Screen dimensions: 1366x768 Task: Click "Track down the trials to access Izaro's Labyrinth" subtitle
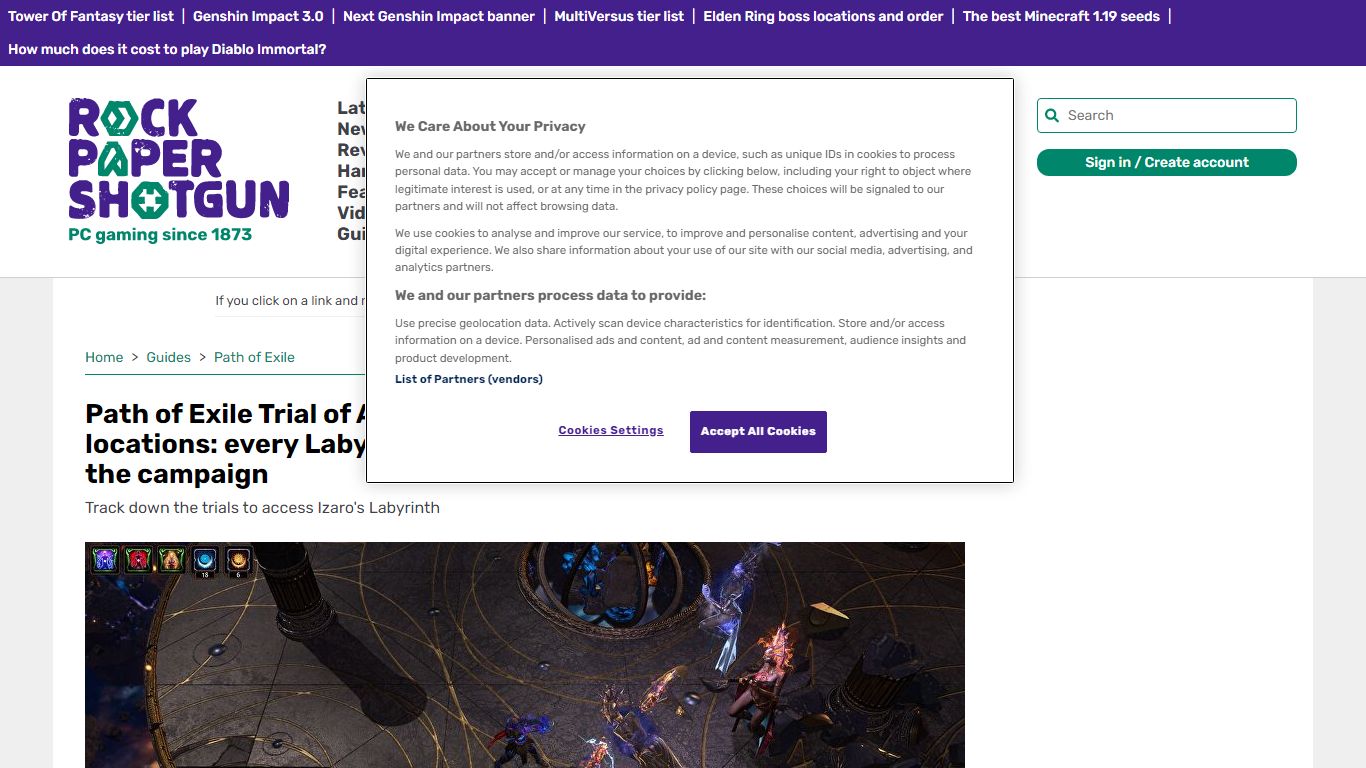click(262, 508)
